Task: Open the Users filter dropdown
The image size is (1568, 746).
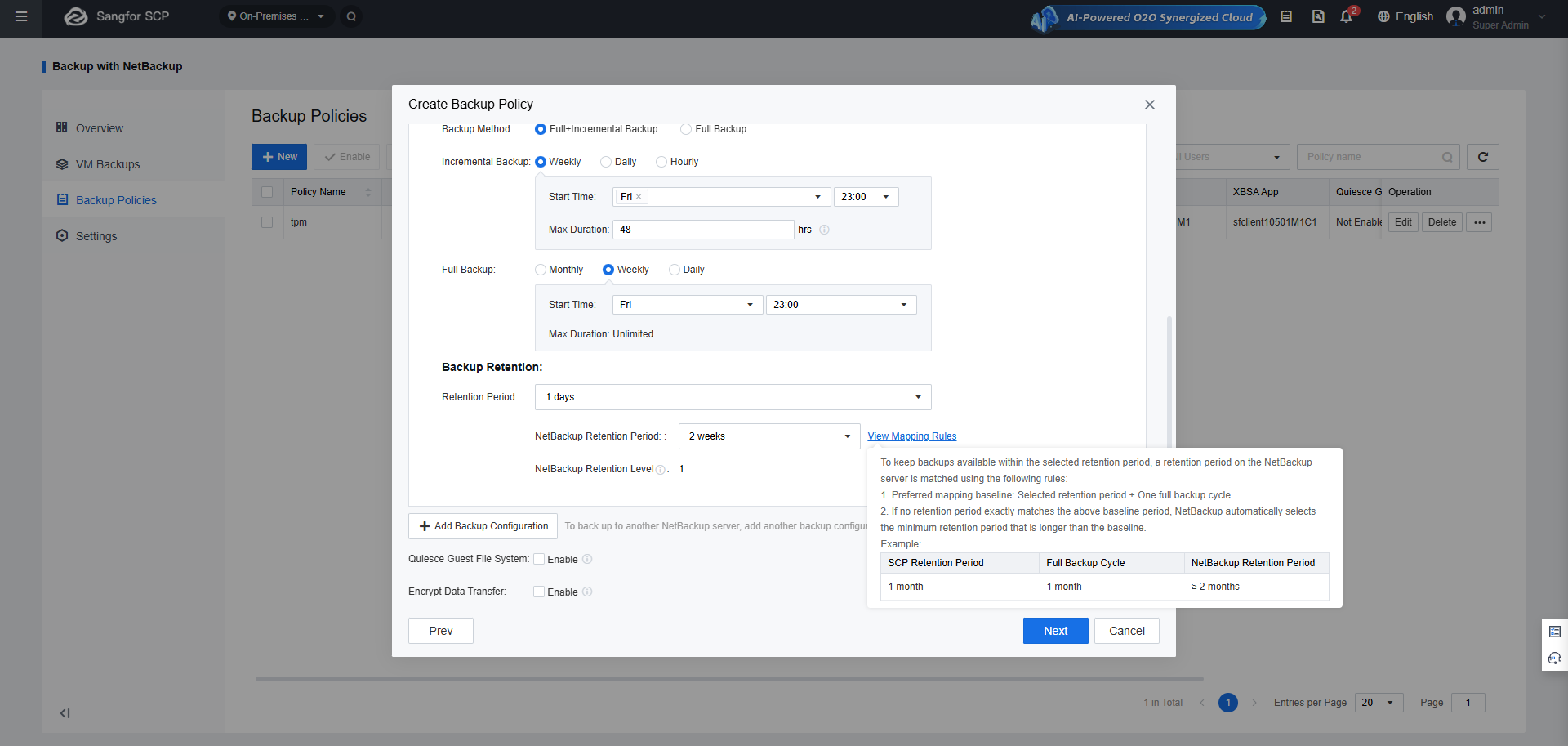Action: [x=1232, y=157]
